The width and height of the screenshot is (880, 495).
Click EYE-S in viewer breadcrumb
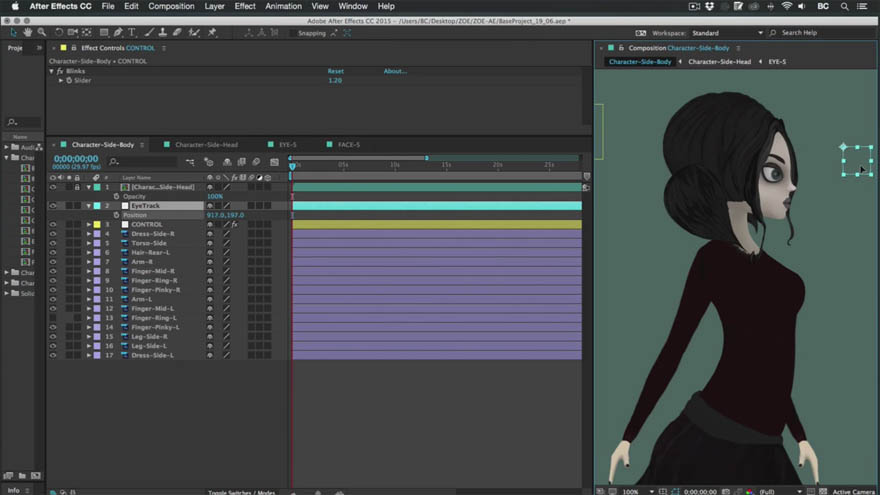pos(777,62)
